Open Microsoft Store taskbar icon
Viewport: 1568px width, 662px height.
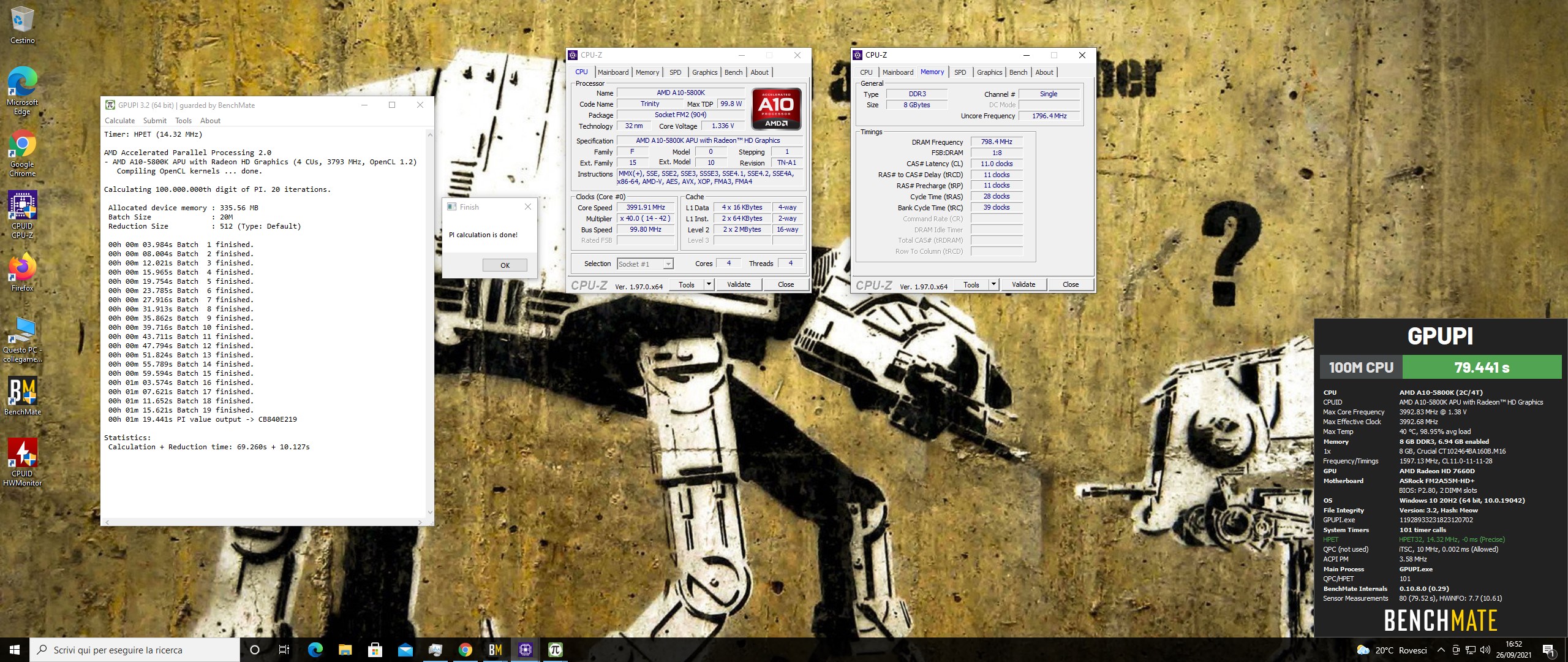375,650
